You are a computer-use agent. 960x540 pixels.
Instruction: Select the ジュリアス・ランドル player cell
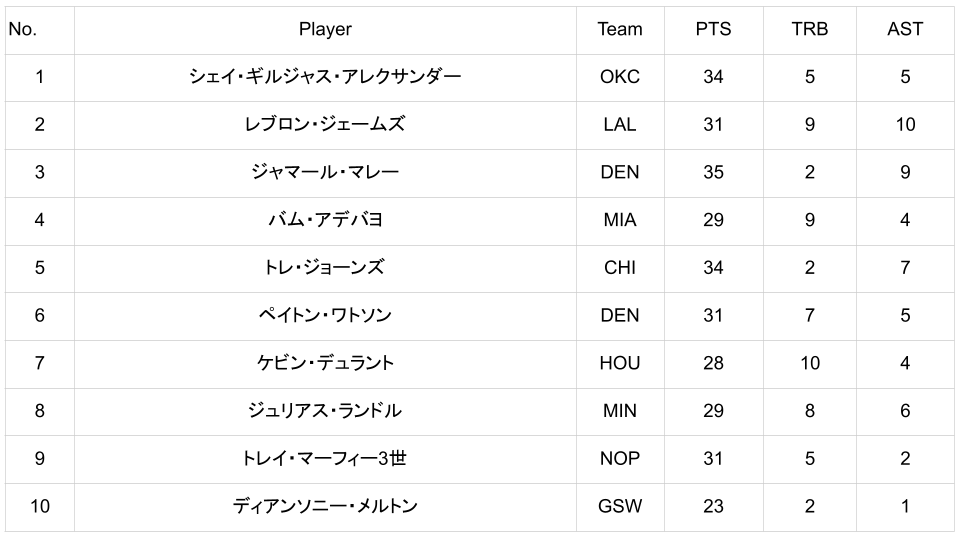tap(325, 411)
